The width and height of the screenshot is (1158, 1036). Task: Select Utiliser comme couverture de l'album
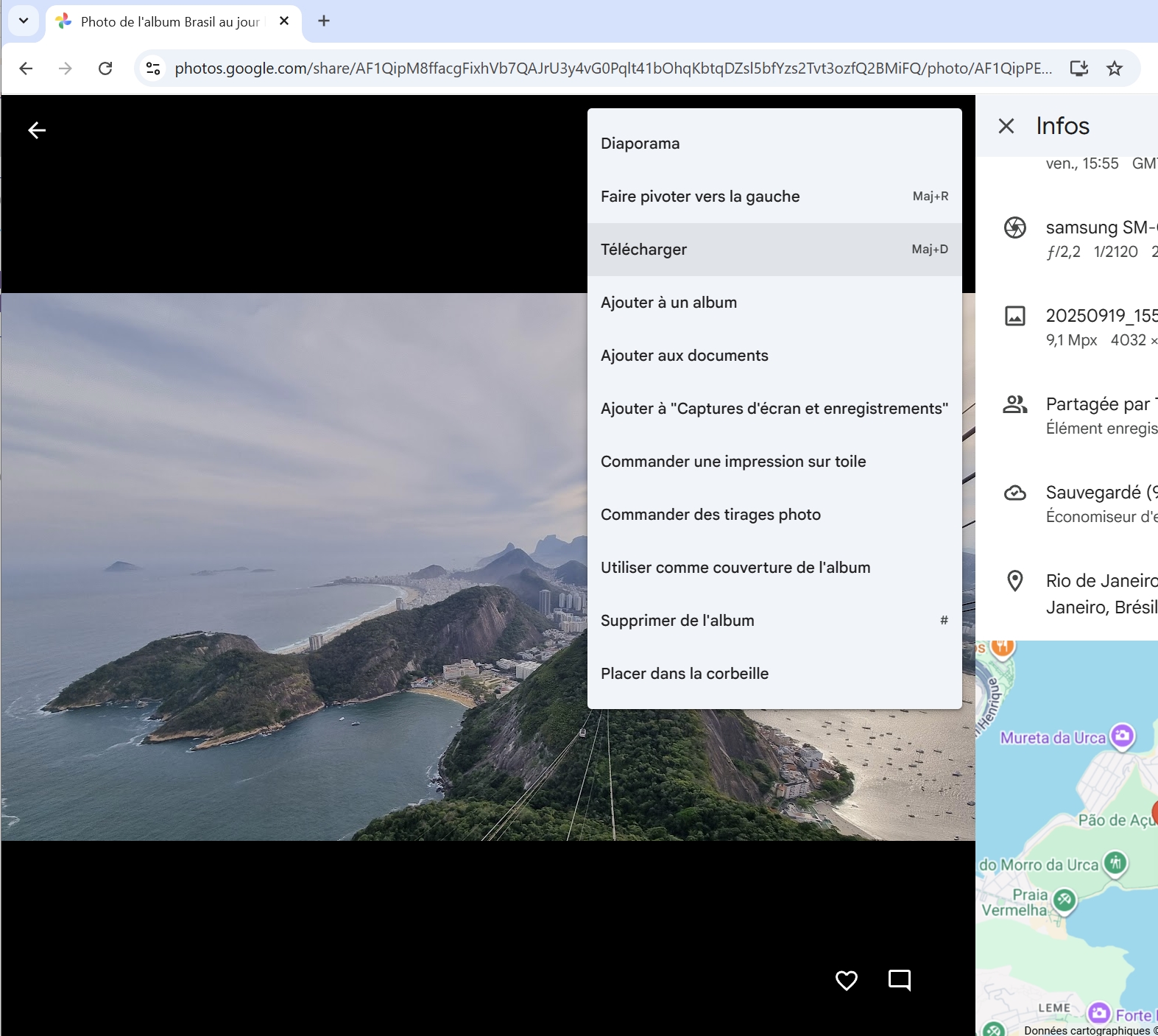pos(774,568)
